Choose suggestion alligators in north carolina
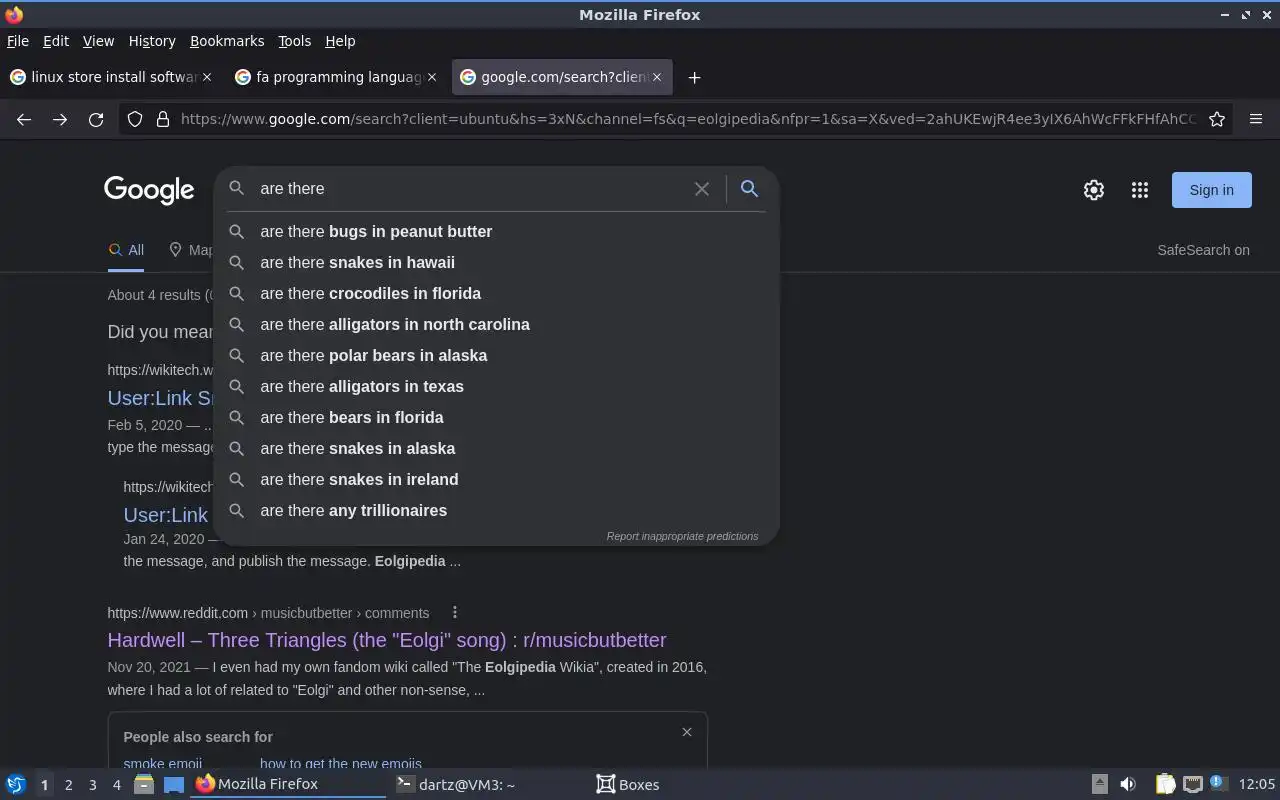Viewport: 1280px width, 800px height. (496, 324)
